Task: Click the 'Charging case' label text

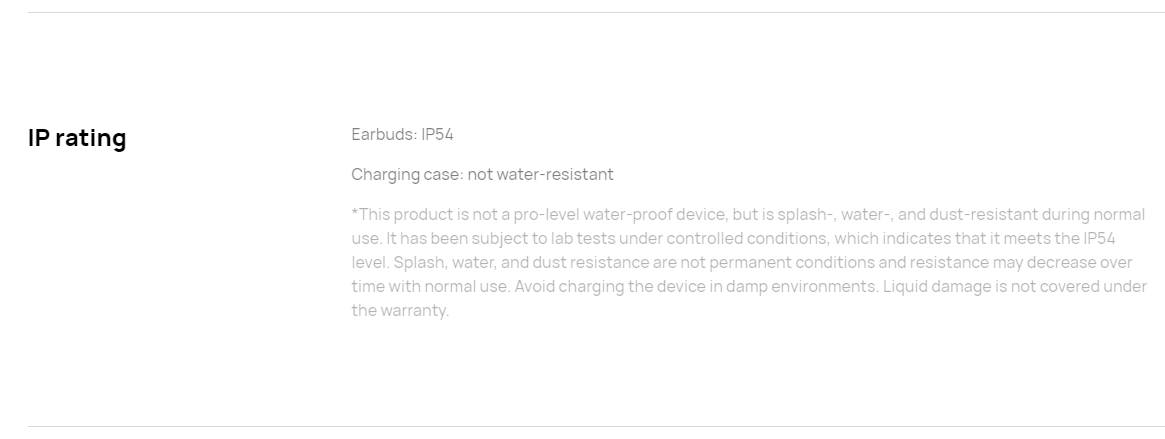Action: pyautogui.click(x=407, y=175)
